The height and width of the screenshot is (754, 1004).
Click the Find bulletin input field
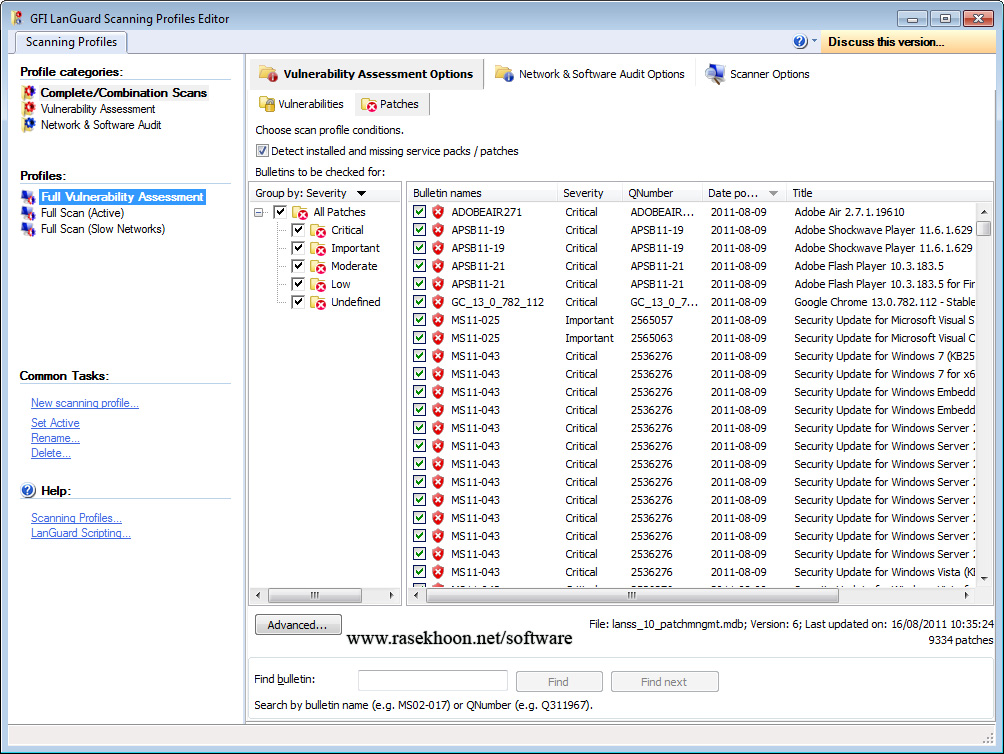tap(433, 680)
